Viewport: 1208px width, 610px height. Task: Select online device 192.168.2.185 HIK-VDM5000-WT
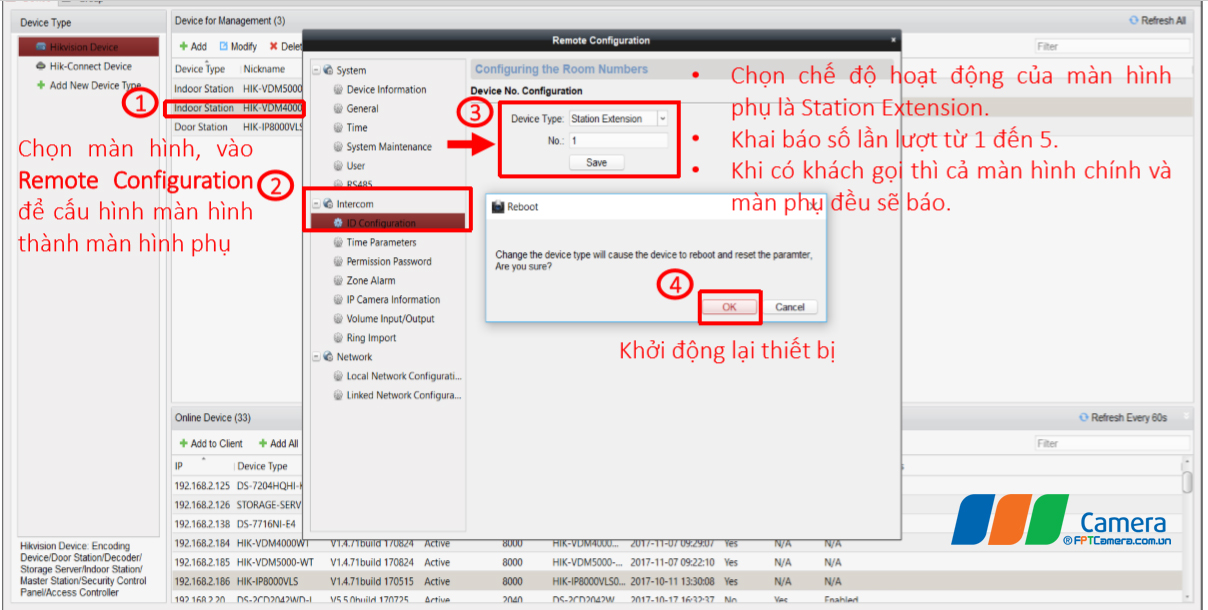(x=676, y=562)
